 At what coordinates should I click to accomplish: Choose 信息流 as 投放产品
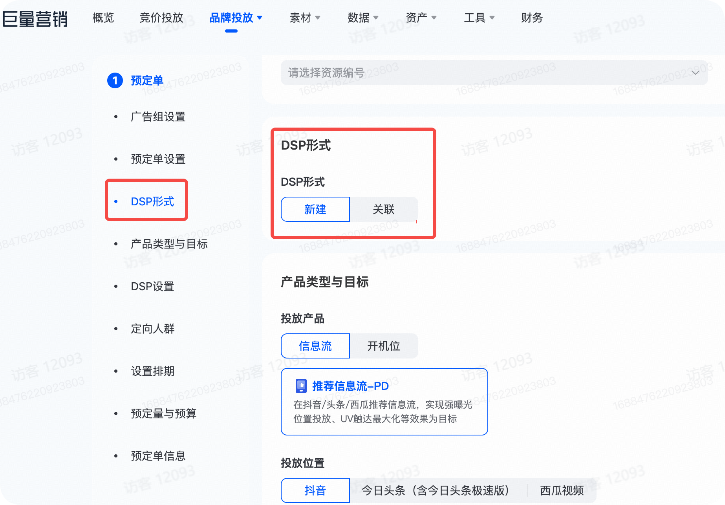315,346
